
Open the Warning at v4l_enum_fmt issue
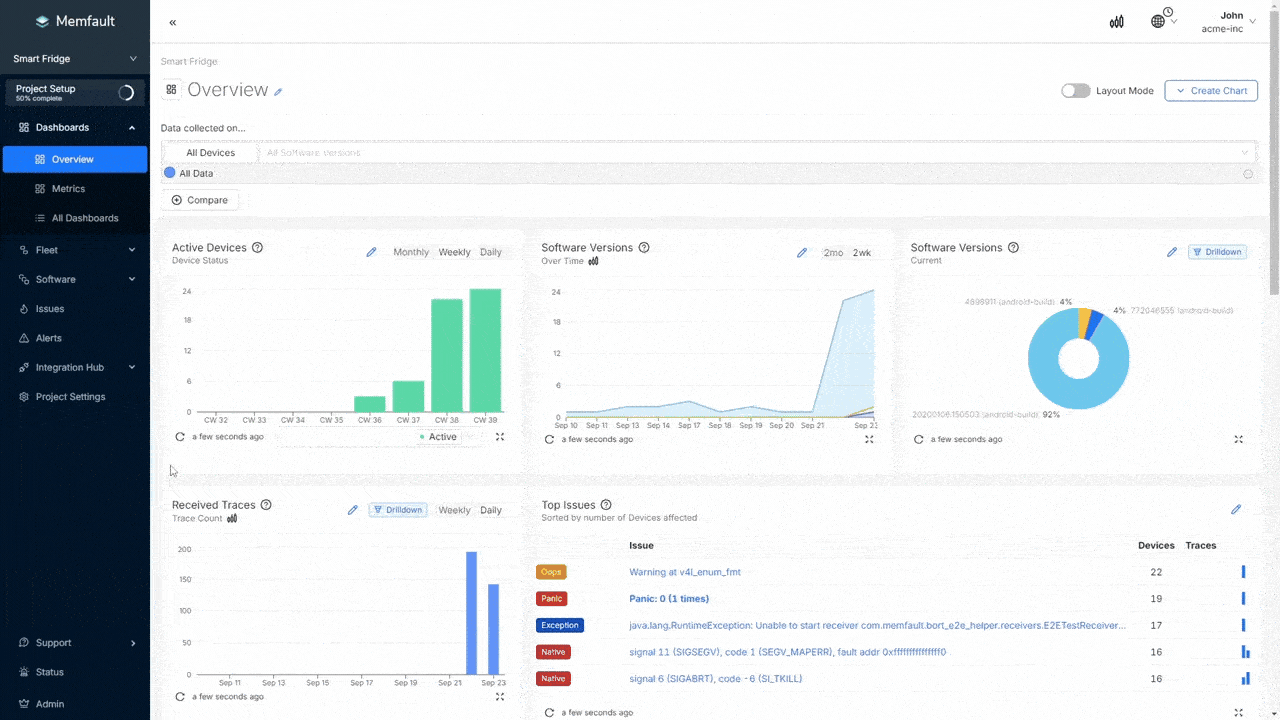[x=685, y=572]
